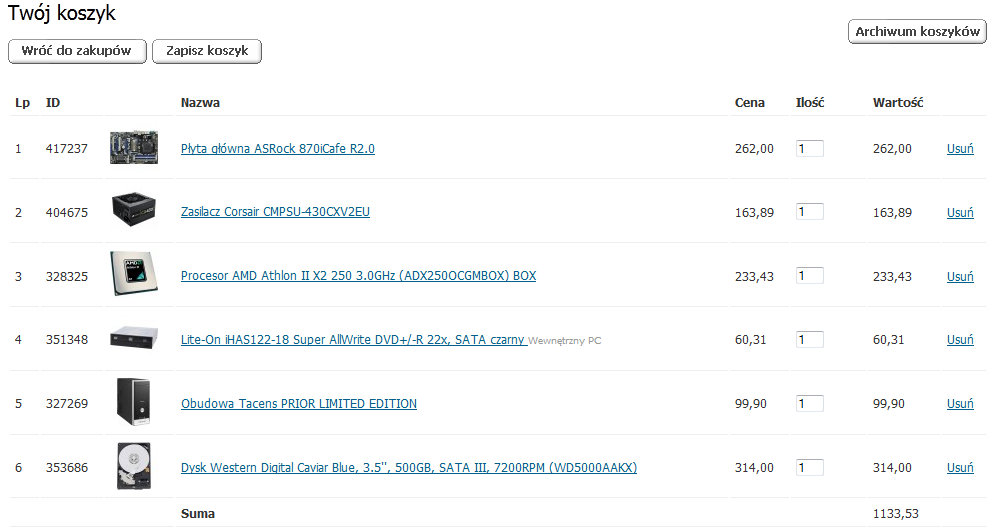Open the ASRock 870iCafe R2.0 motherboard link
Screen dimensions: 996x529
pyautogui.click(x=278, y=149)
